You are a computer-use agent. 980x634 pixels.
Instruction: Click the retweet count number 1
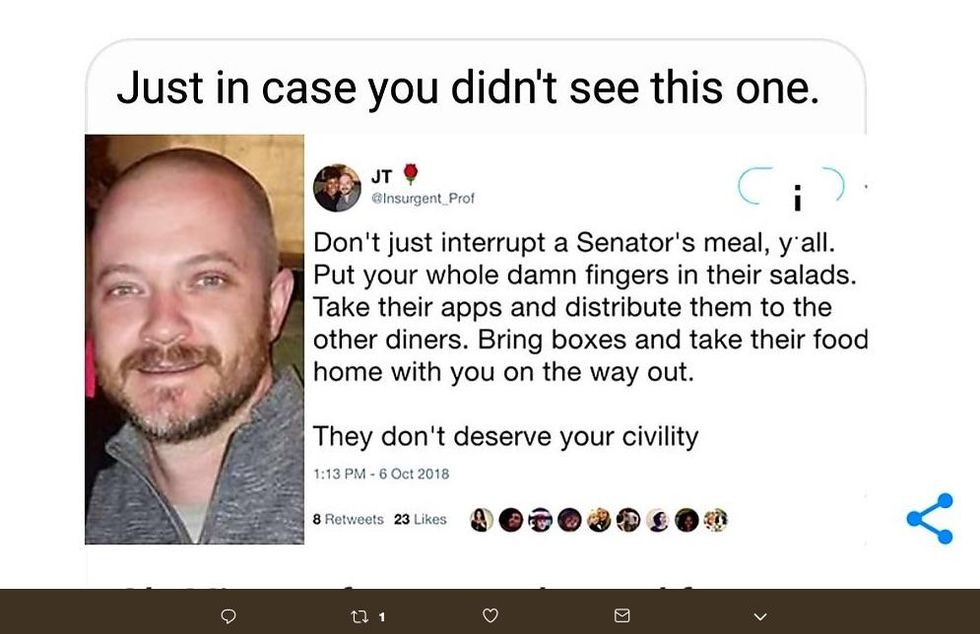click(382, 617)
